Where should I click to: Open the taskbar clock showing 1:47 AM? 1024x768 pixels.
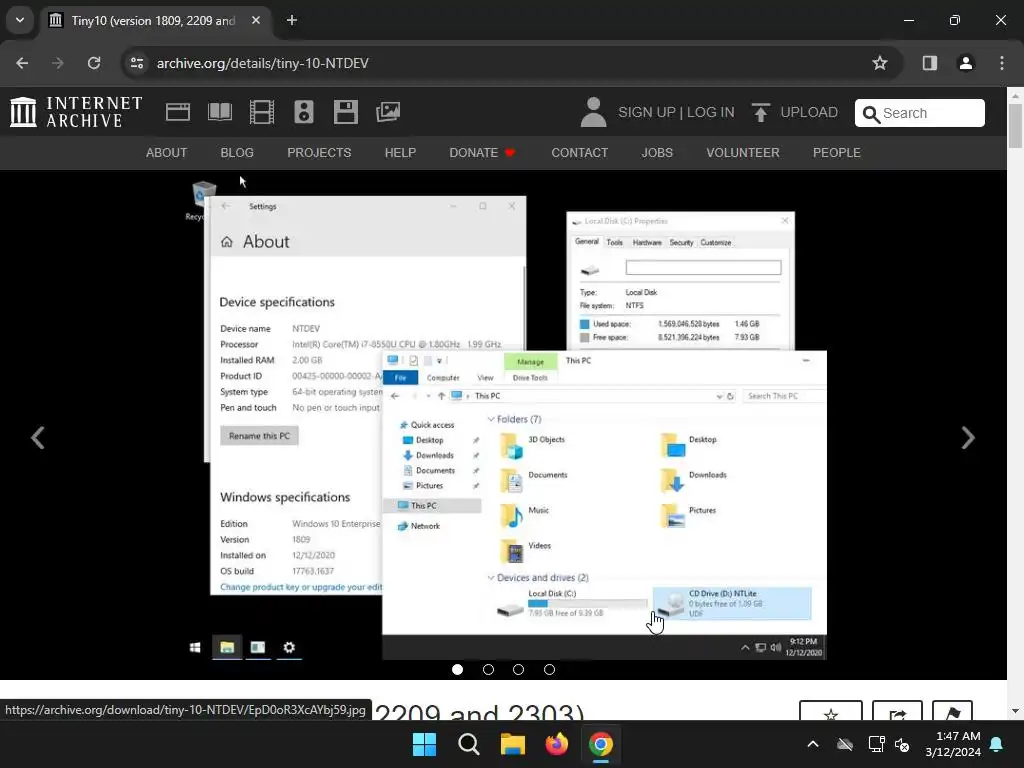pyautogui.click(x=953, y=744)
